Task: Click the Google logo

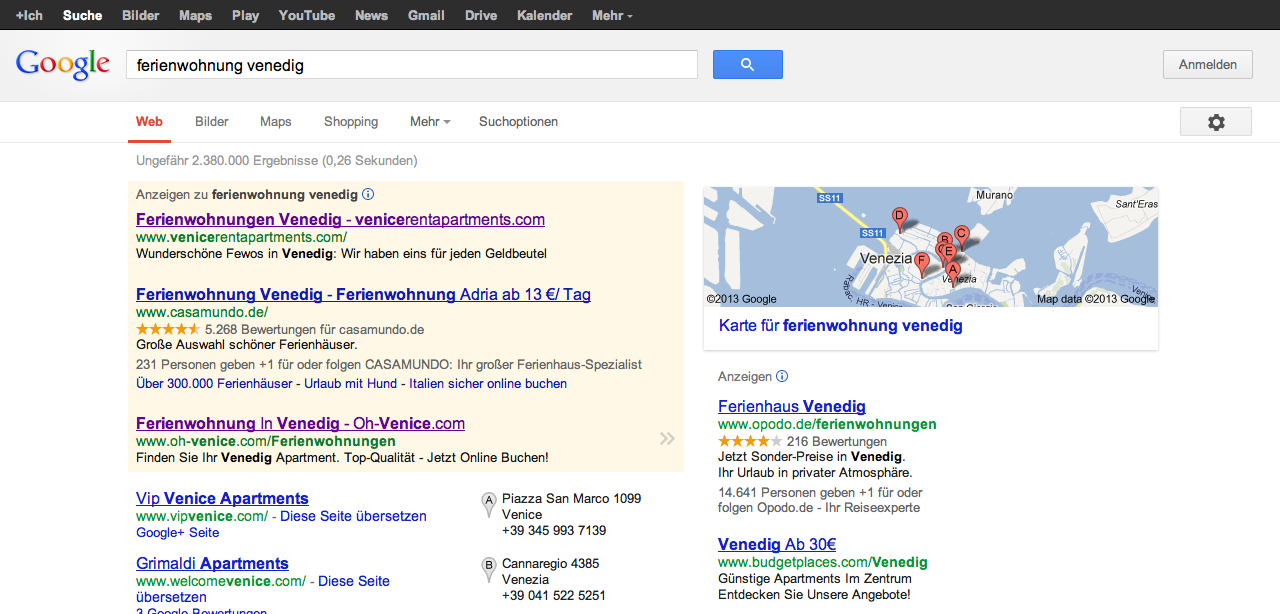Action: click(62, 65)
